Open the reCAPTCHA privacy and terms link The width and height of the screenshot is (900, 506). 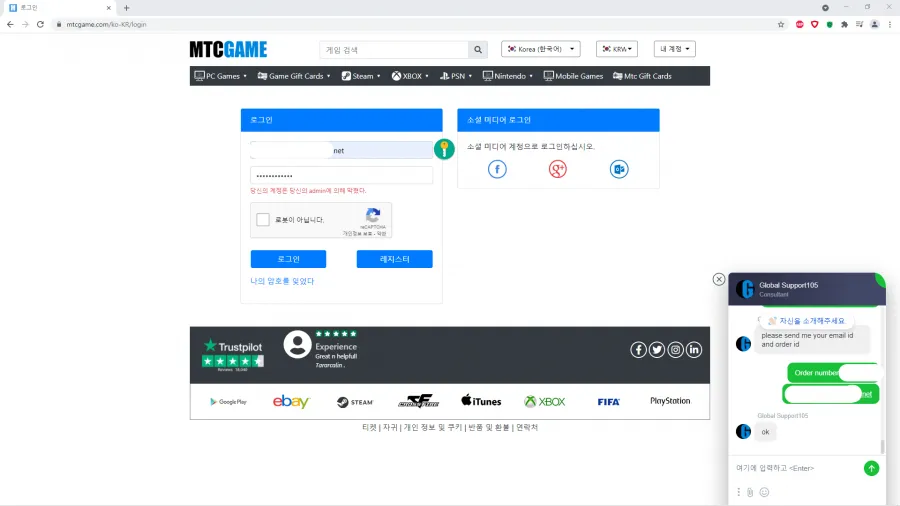(x=364, y=233)
